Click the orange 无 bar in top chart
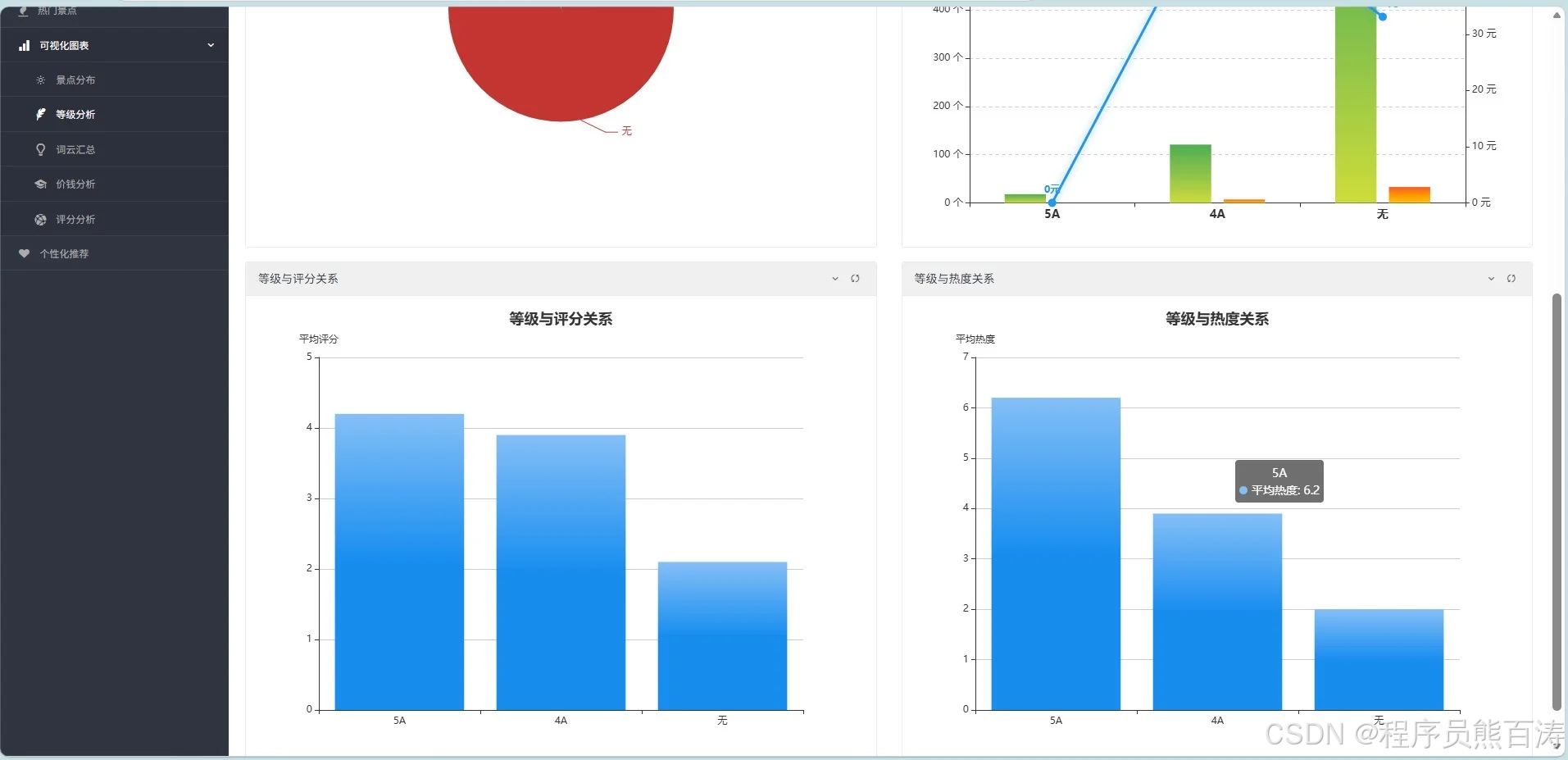 1409,194
